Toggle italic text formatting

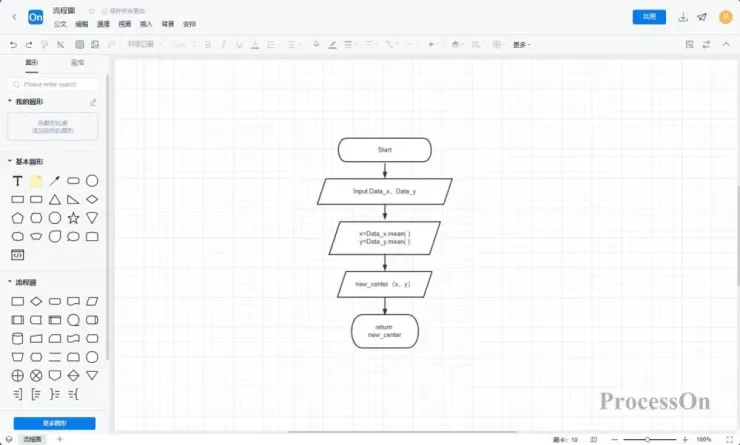click(223, 44)
